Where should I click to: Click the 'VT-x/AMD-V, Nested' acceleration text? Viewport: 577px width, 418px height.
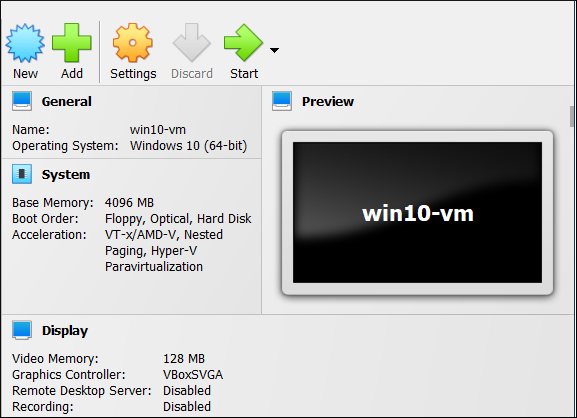(164, 235)
